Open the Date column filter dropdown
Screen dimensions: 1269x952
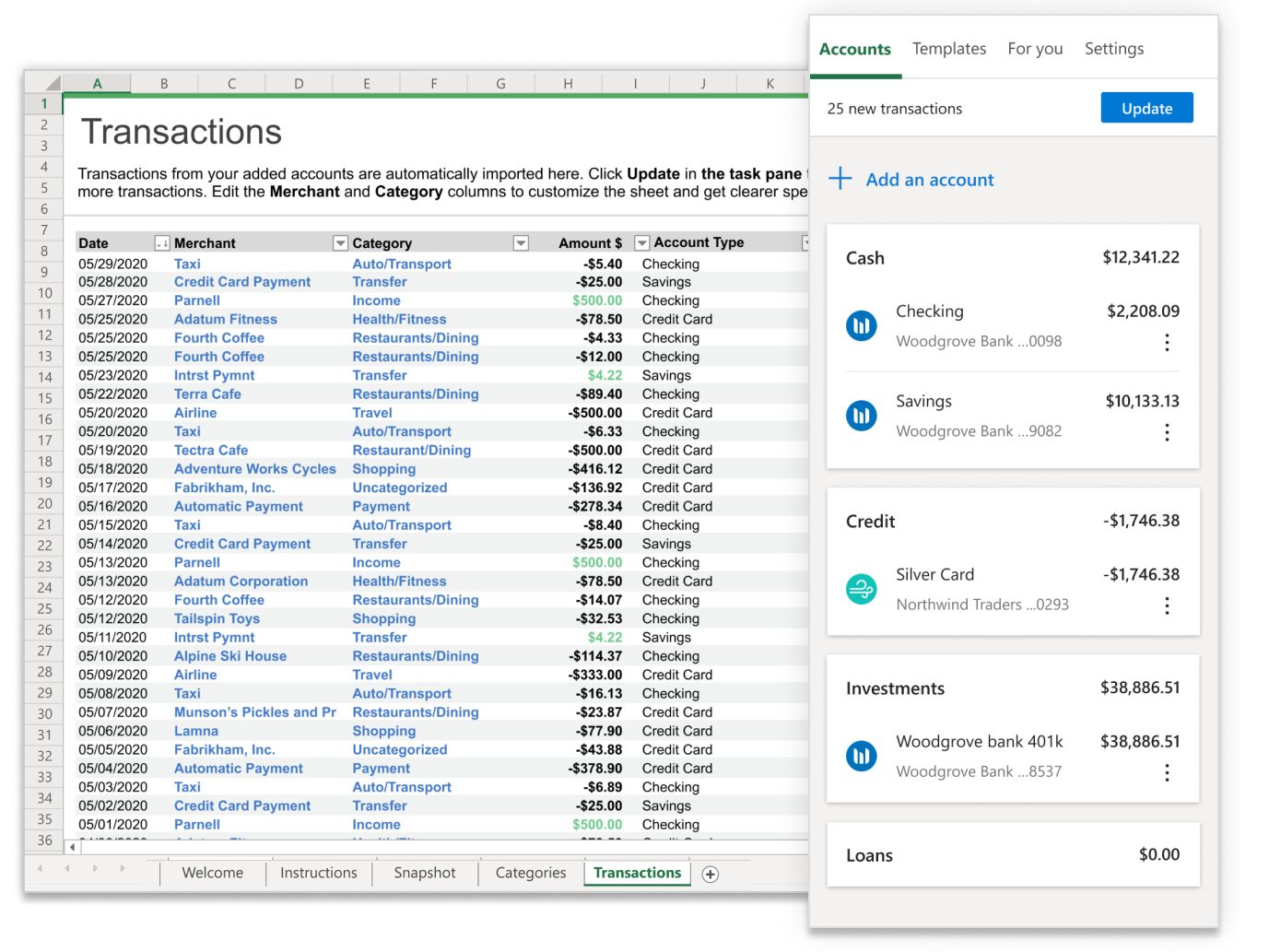[x=162, y=243]
